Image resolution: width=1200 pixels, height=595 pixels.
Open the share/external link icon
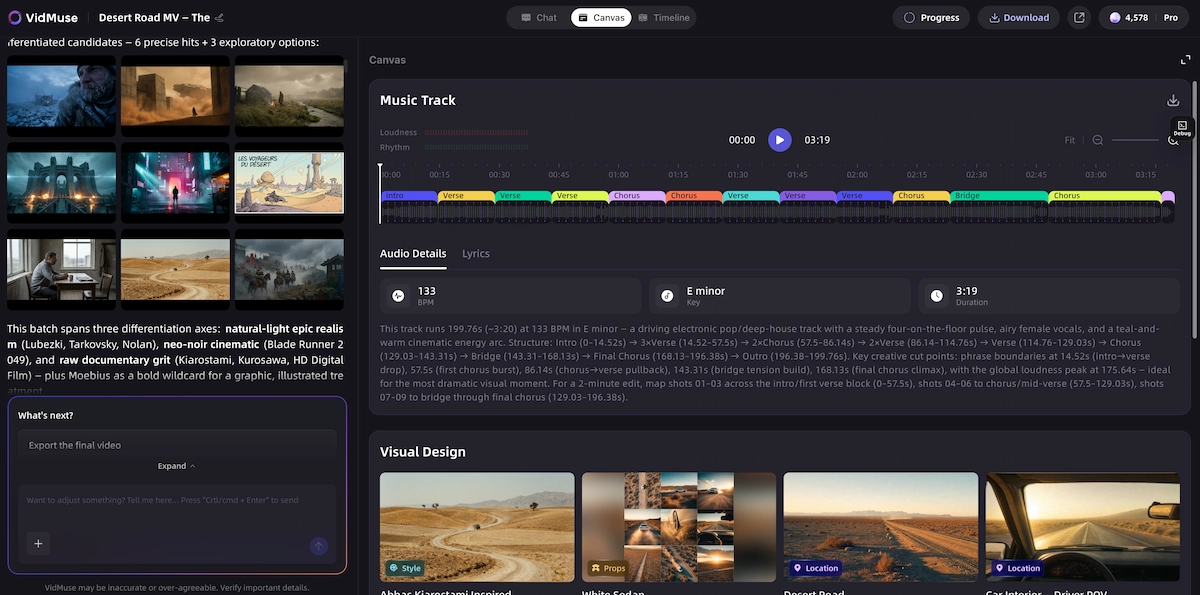(1079, 17)
